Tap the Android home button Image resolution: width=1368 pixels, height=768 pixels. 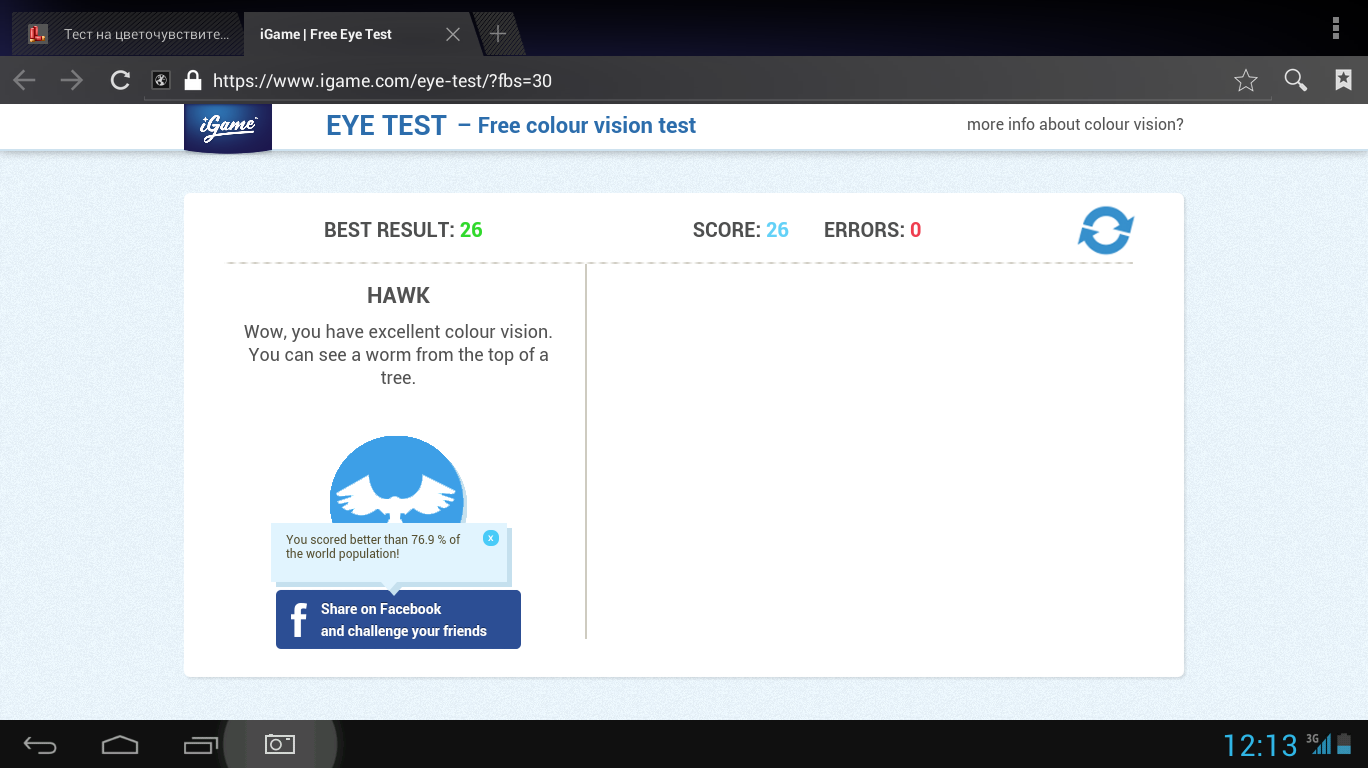tap(120, 745)
